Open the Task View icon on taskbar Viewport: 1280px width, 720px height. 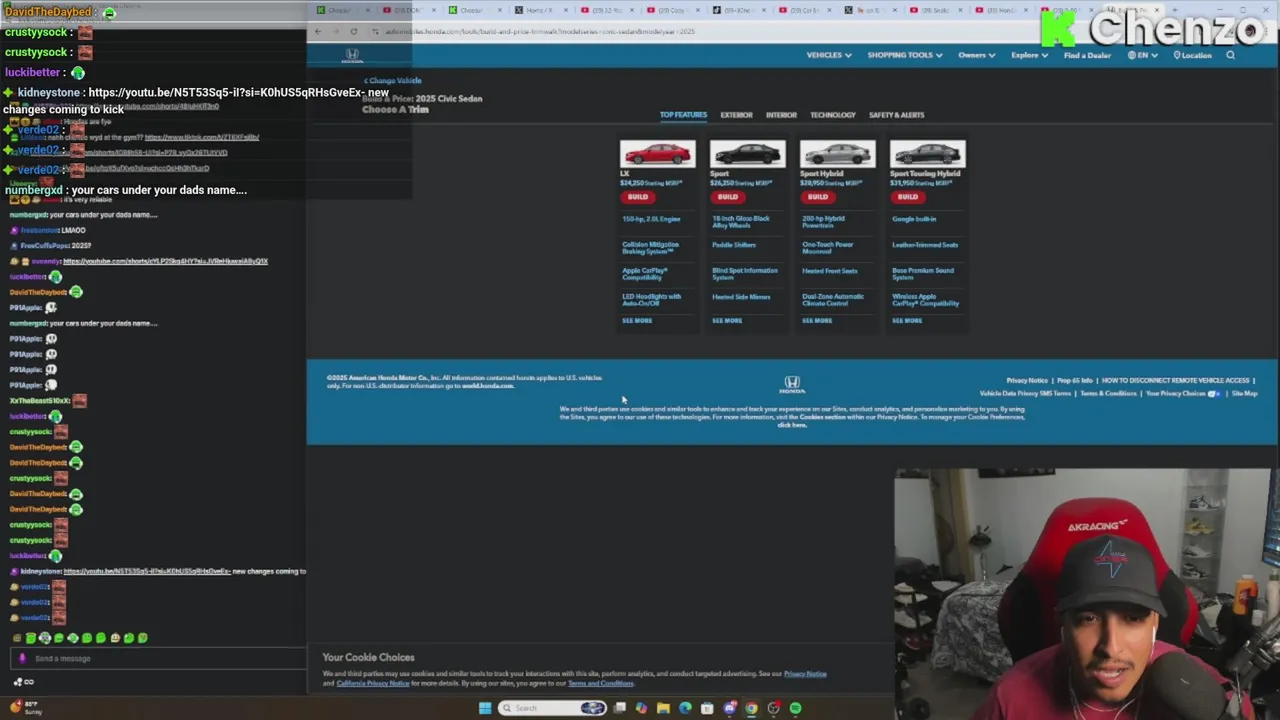[x=620, y=708]
